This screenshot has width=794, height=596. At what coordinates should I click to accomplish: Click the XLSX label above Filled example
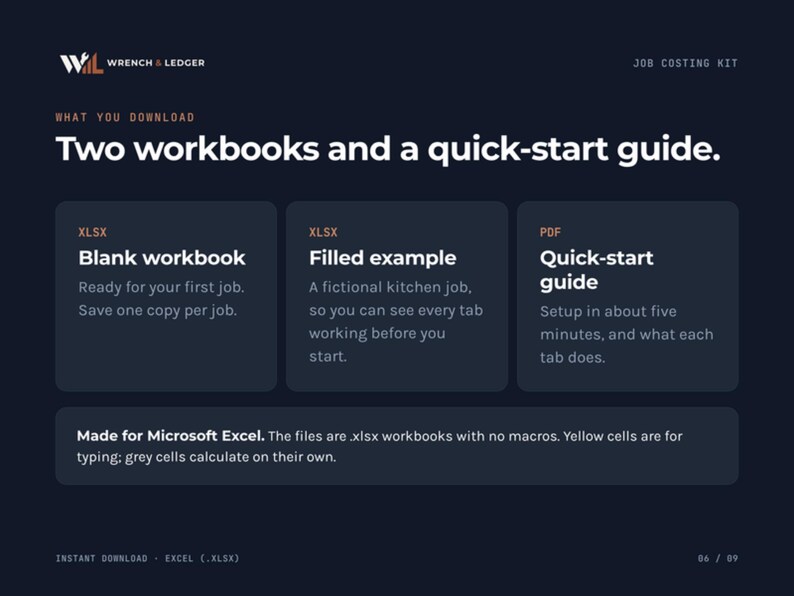(323, 232)
